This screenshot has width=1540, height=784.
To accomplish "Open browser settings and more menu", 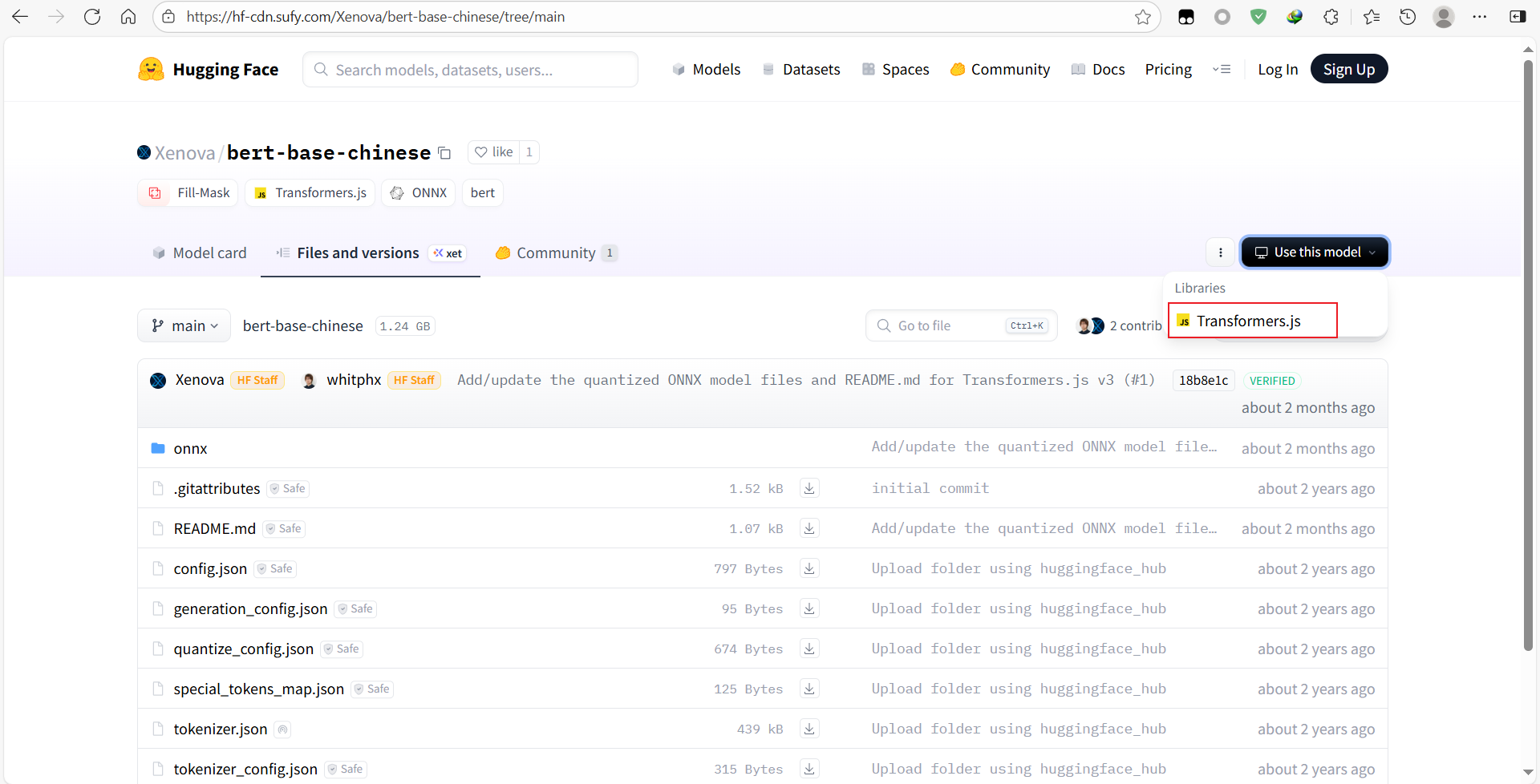I will click(x=1480, y=17).
